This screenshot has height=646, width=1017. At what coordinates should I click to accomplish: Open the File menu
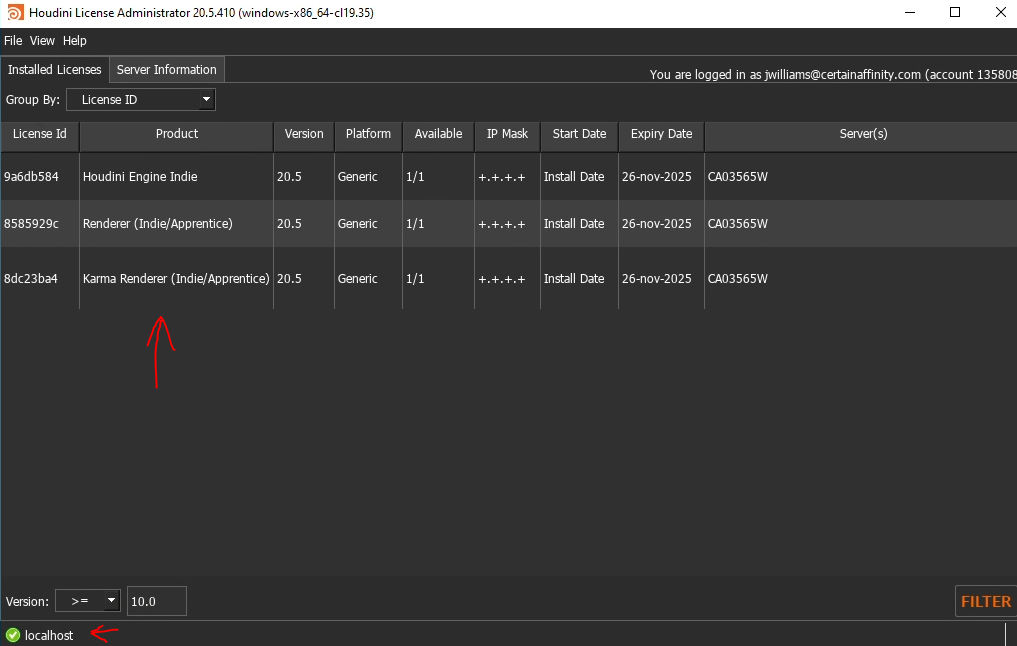13,40
